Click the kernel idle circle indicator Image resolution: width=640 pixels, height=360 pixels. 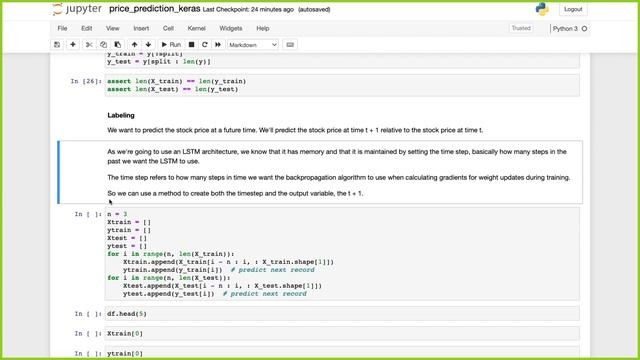click(584, 29)
